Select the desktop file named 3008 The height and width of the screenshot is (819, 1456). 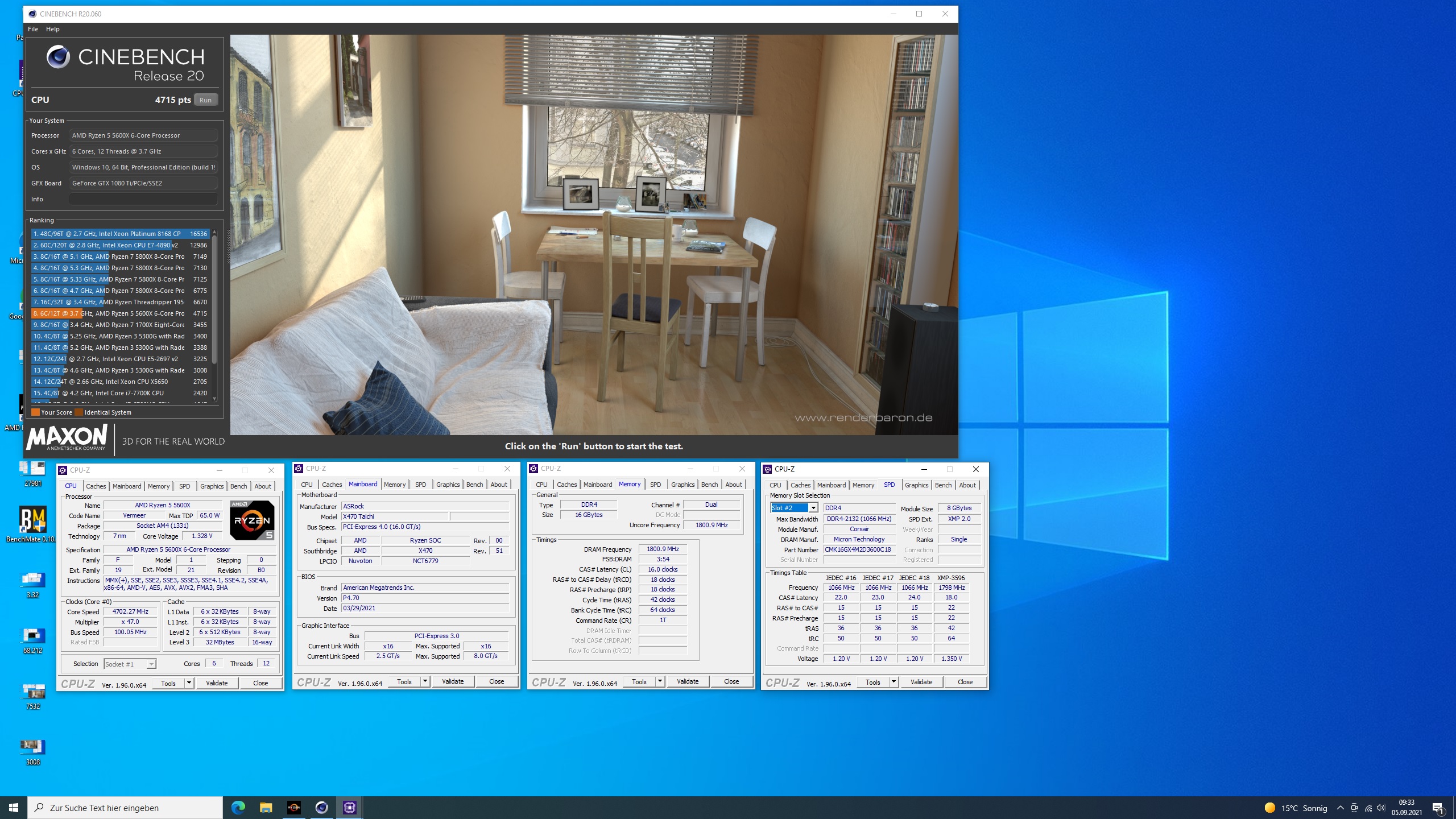(32, 752)
